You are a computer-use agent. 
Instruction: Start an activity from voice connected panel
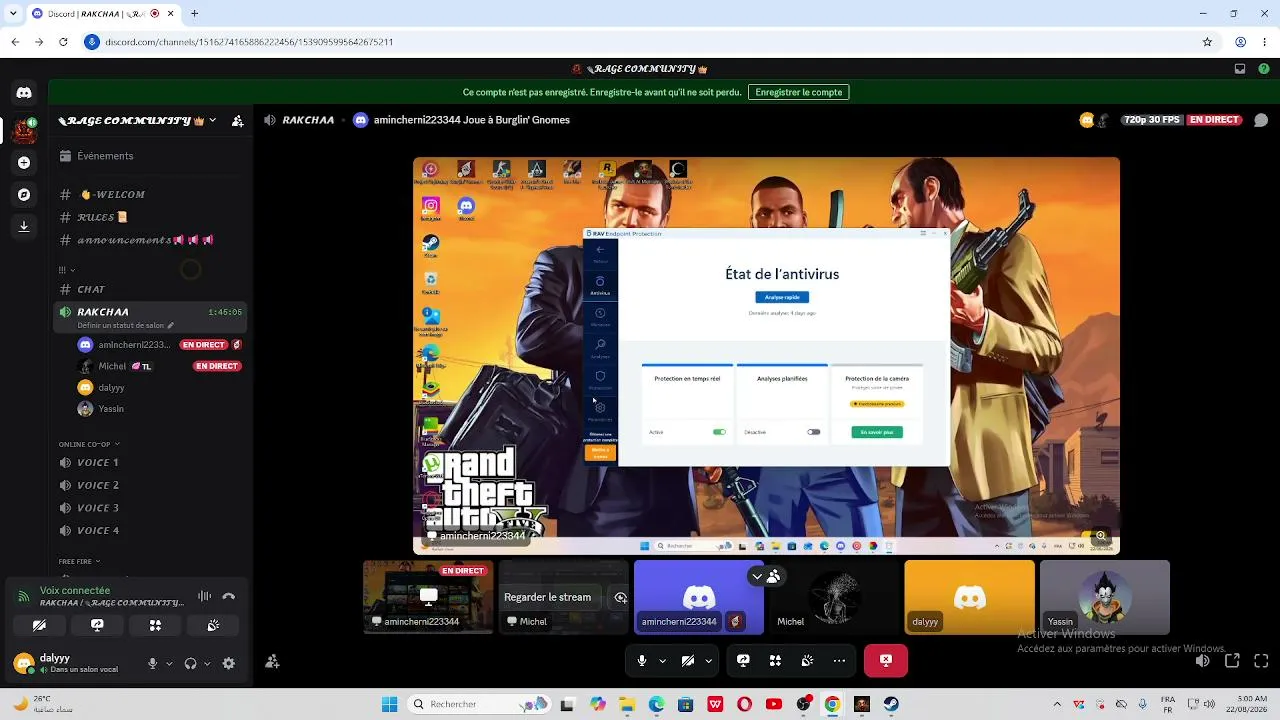[155, 626]
